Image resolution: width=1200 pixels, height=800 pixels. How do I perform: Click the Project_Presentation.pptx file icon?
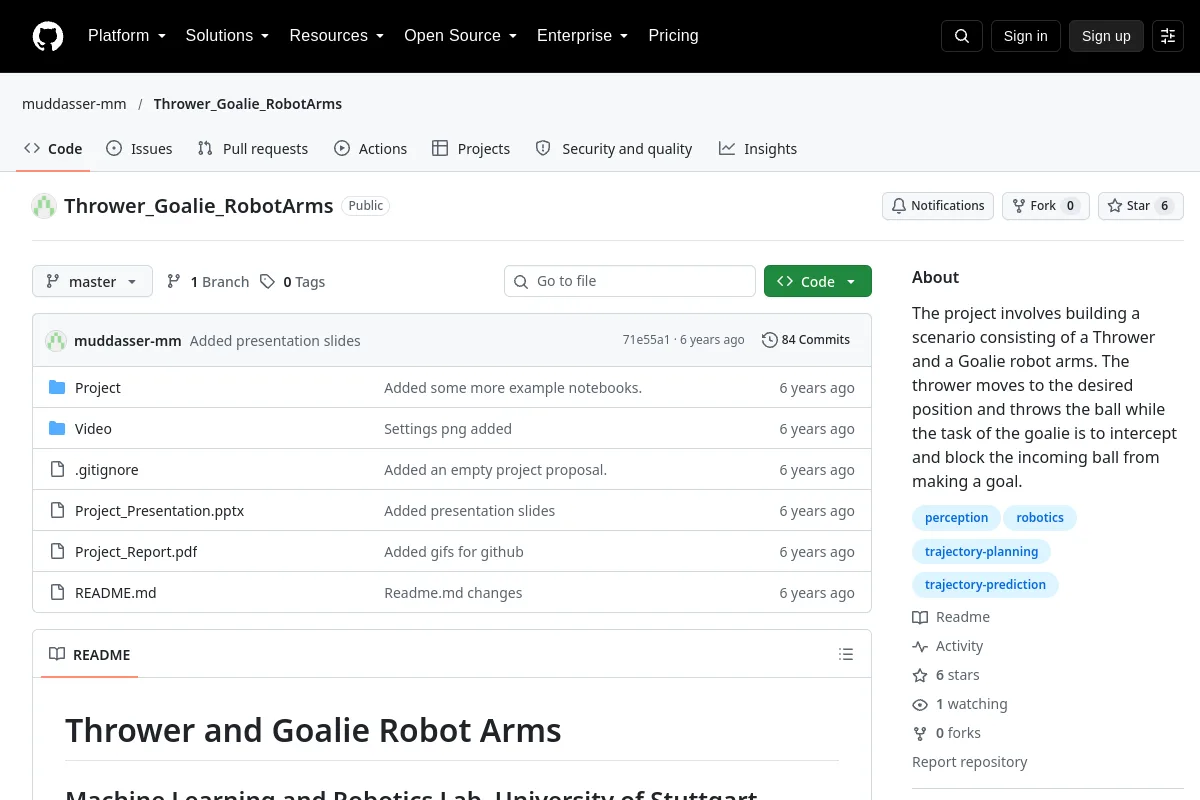(x=57, y=511)
